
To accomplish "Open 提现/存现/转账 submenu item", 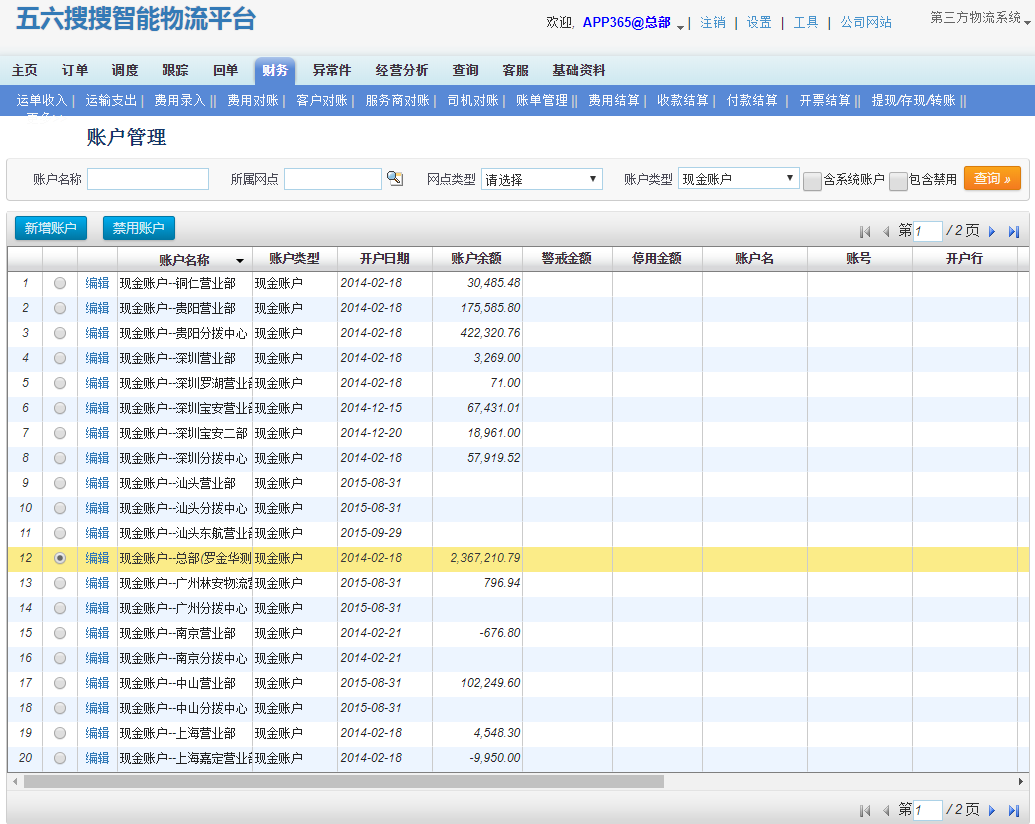I will tap(914, 100).
